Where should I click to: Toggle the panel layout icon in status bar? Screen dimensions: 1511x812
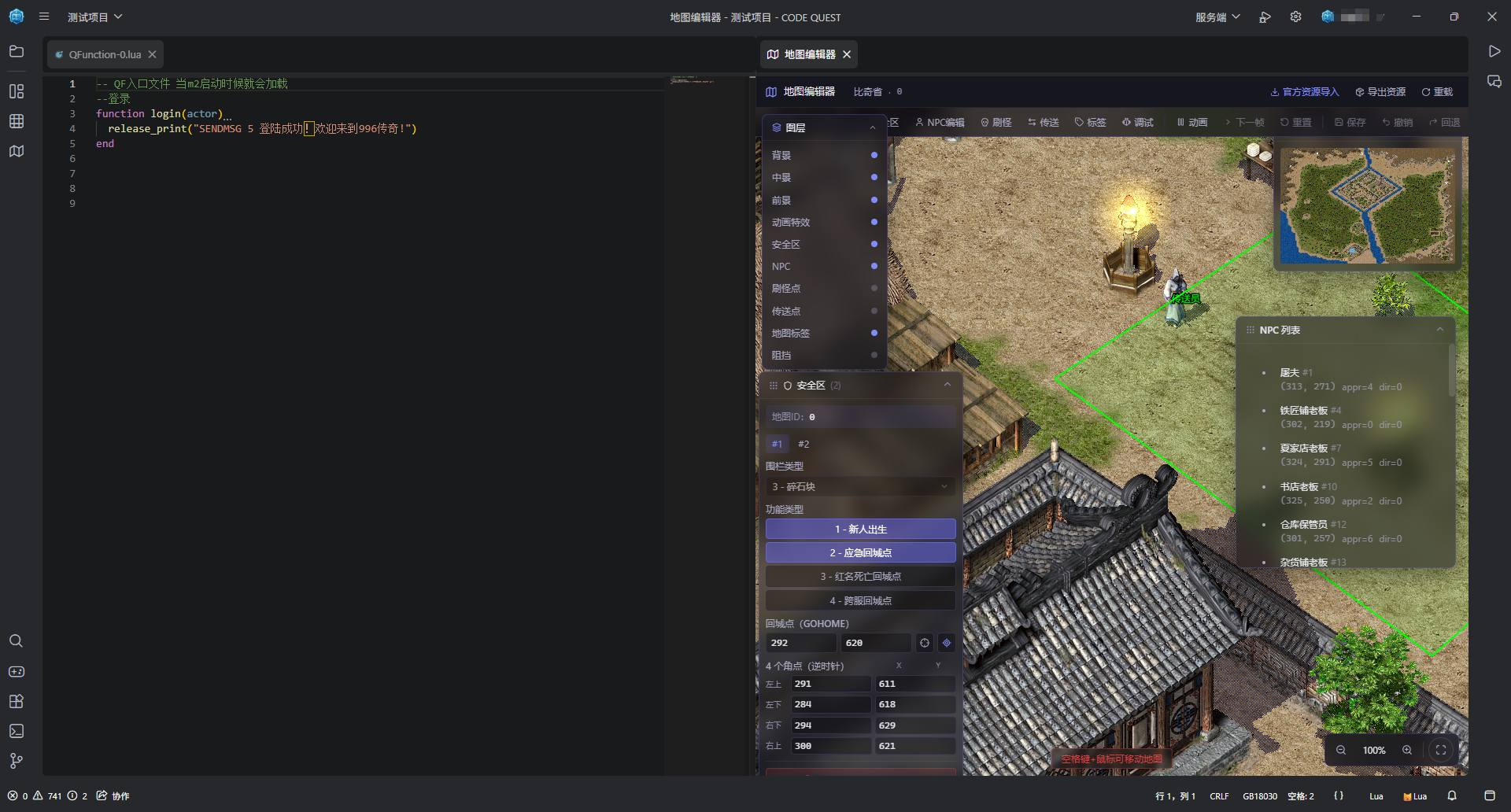[x=1490, y=795]
